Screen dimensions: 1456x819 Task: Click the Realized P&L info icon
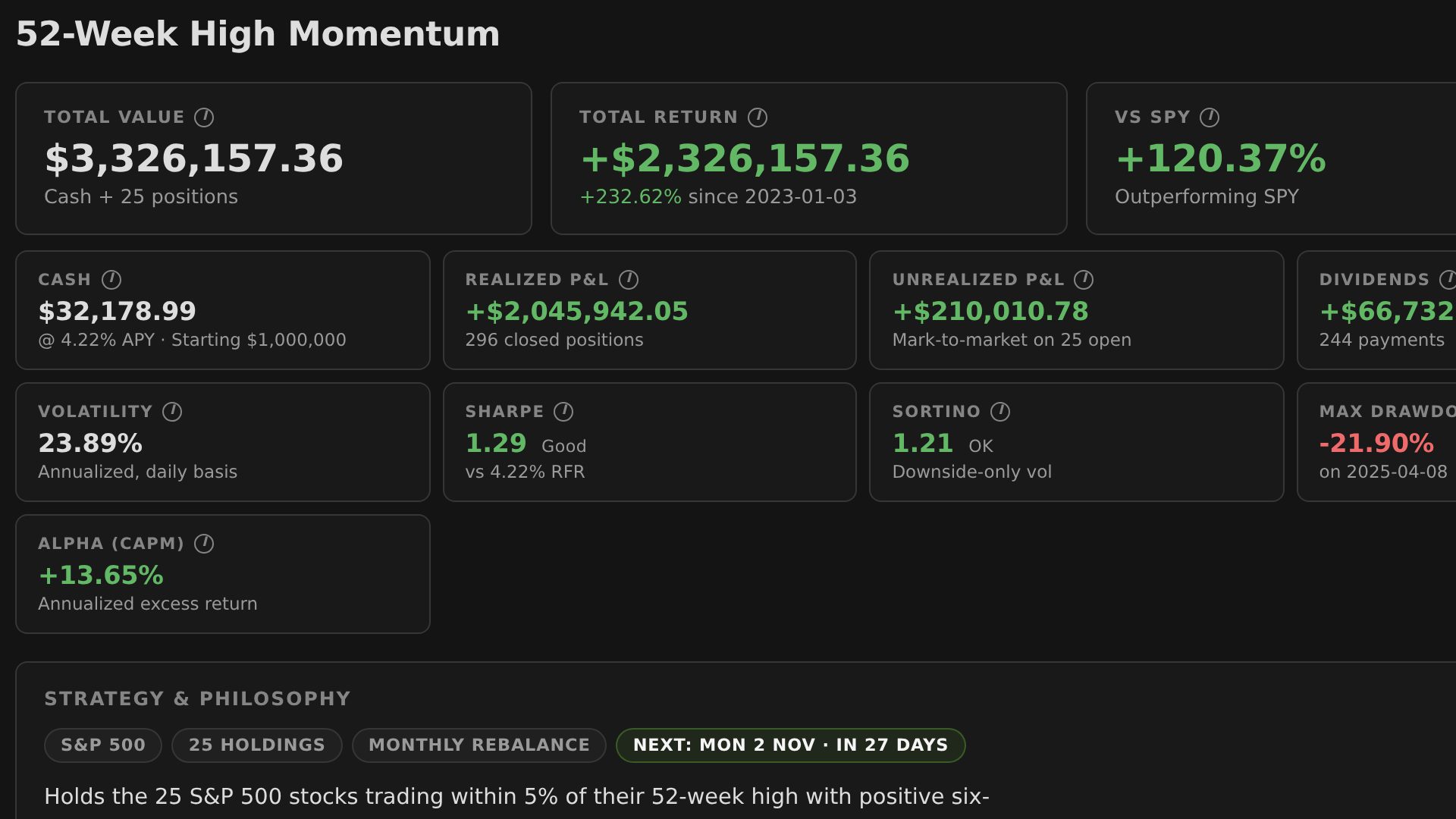(x=629, y=280)
